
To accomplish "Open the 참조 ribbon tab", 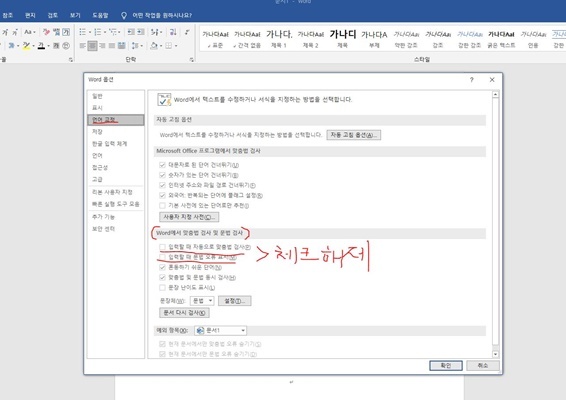I will point(8,15).
